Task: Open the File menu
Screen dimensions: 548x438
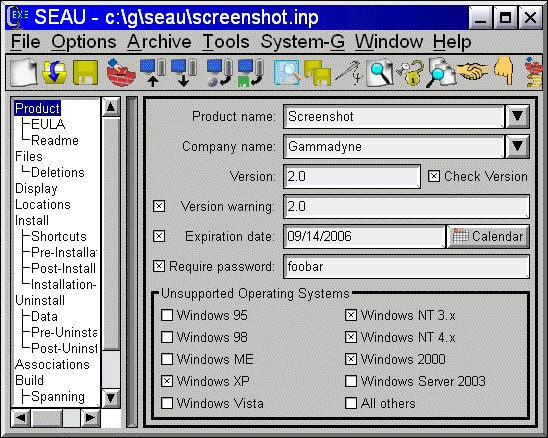Action: 26,42
